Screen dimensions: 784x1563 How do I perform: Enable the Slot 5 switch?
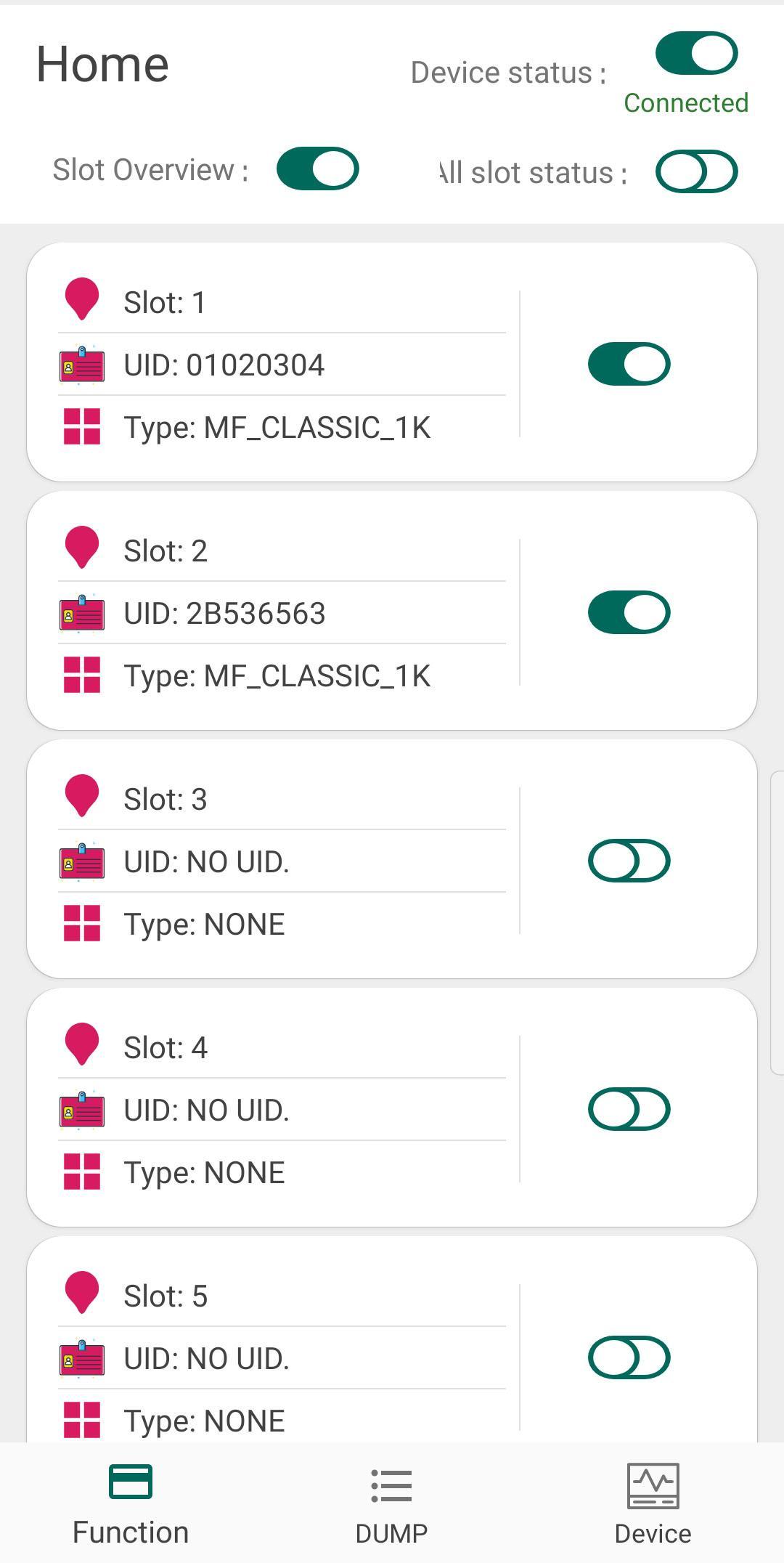[629, 1357]
